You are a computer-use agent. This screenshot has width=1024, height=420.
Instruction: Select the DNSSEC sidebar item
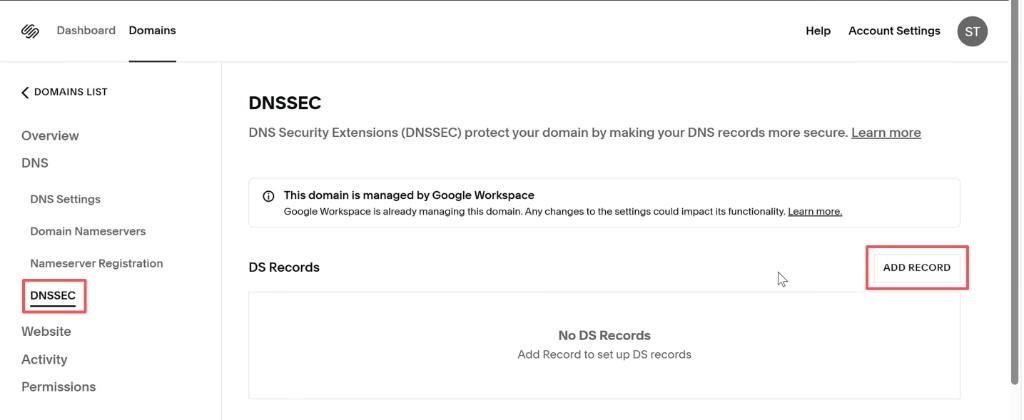(x=53, y=296)
